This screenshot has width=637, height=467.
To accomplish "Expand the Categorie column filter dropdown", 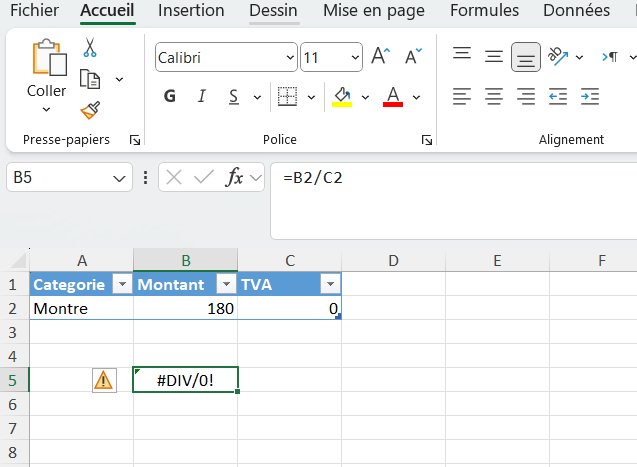I will click(x=121, y=285).
